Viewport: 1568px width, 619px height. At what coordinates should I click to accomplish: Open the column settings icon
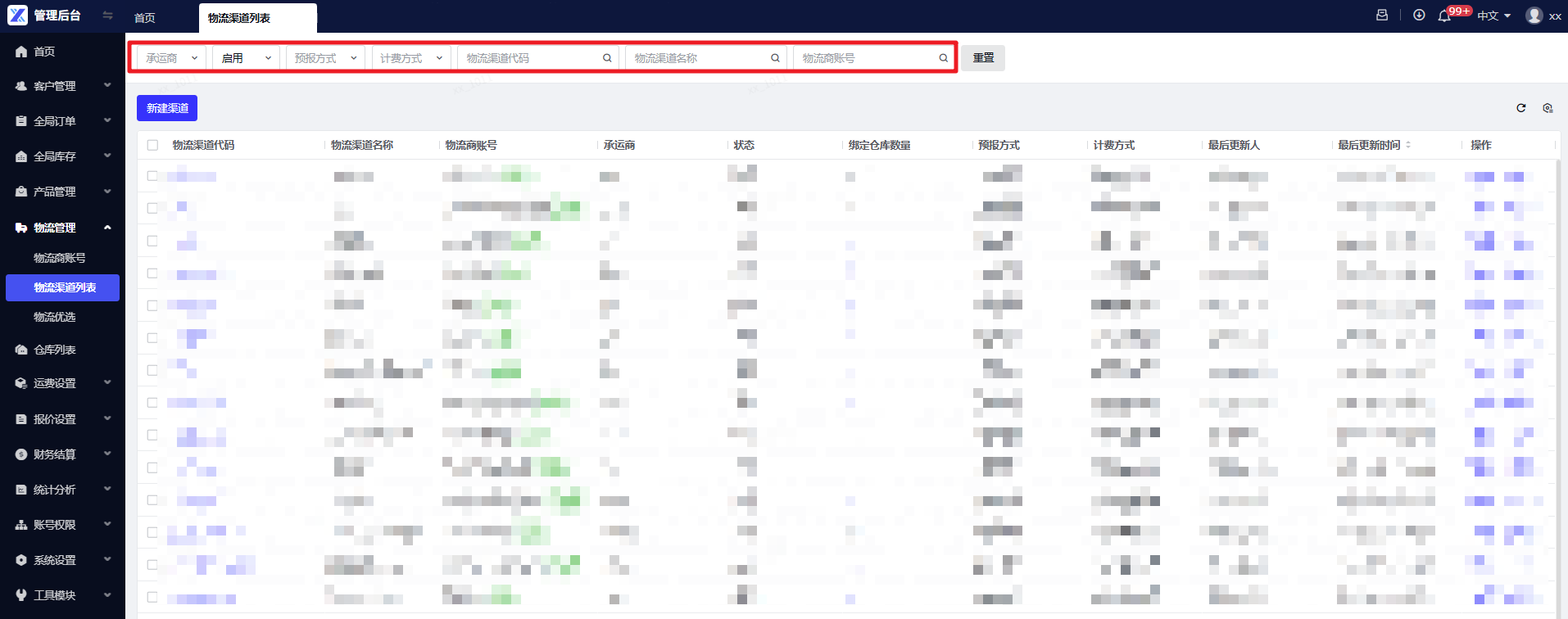1548,108
